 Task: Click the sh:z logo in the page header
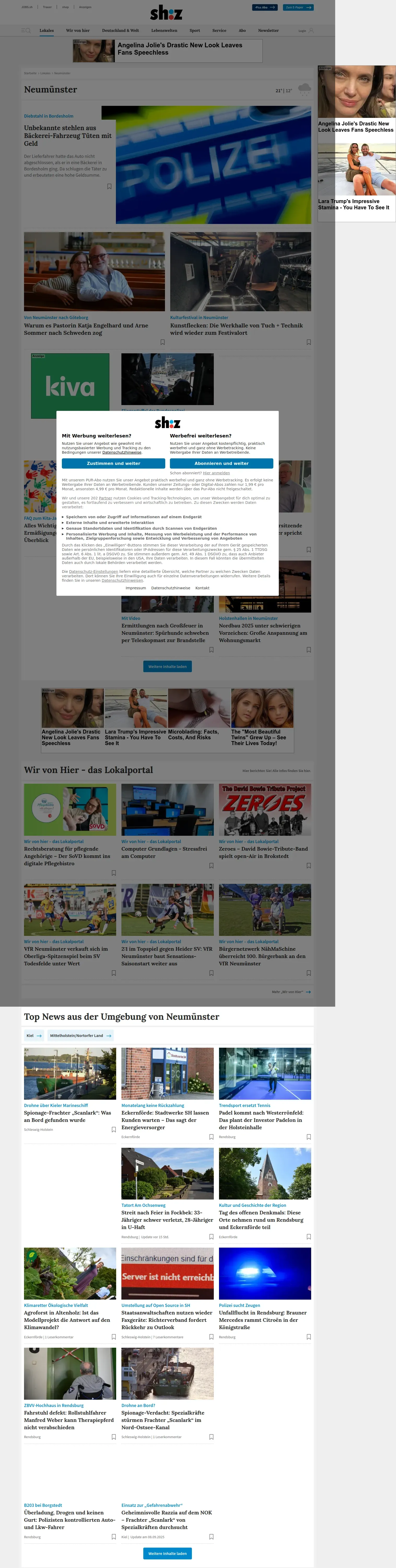166,12
